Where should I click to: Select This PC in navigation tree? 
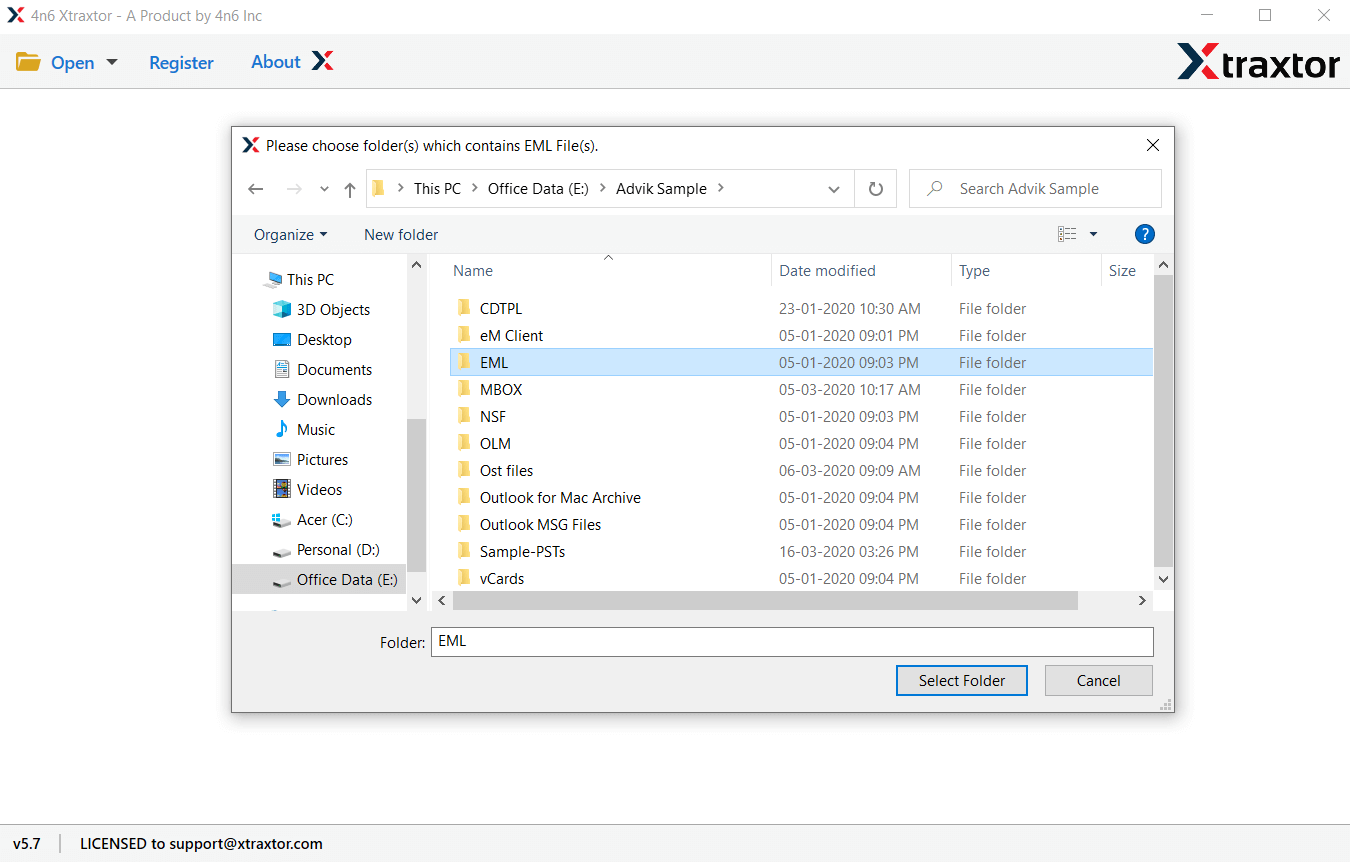pyautogui.click(x=299, y=279)
